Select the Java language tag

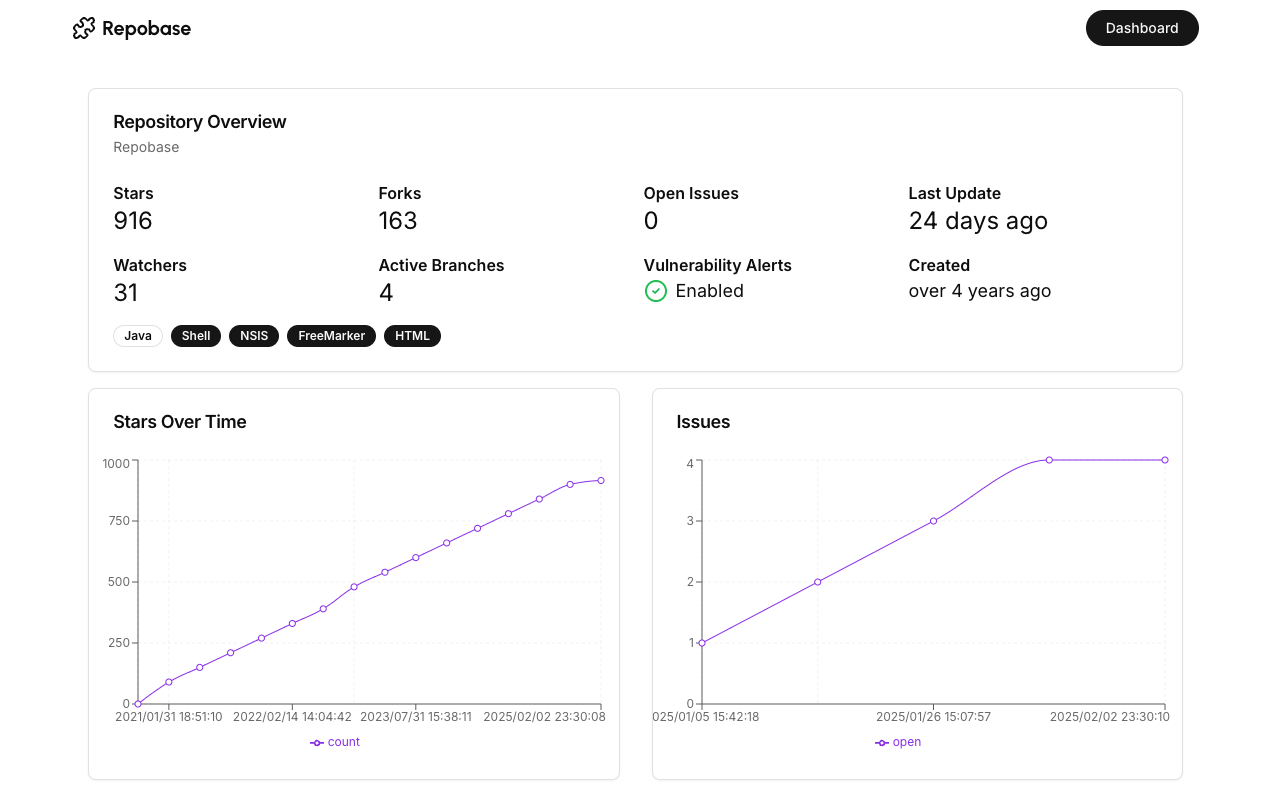[138, 336]
